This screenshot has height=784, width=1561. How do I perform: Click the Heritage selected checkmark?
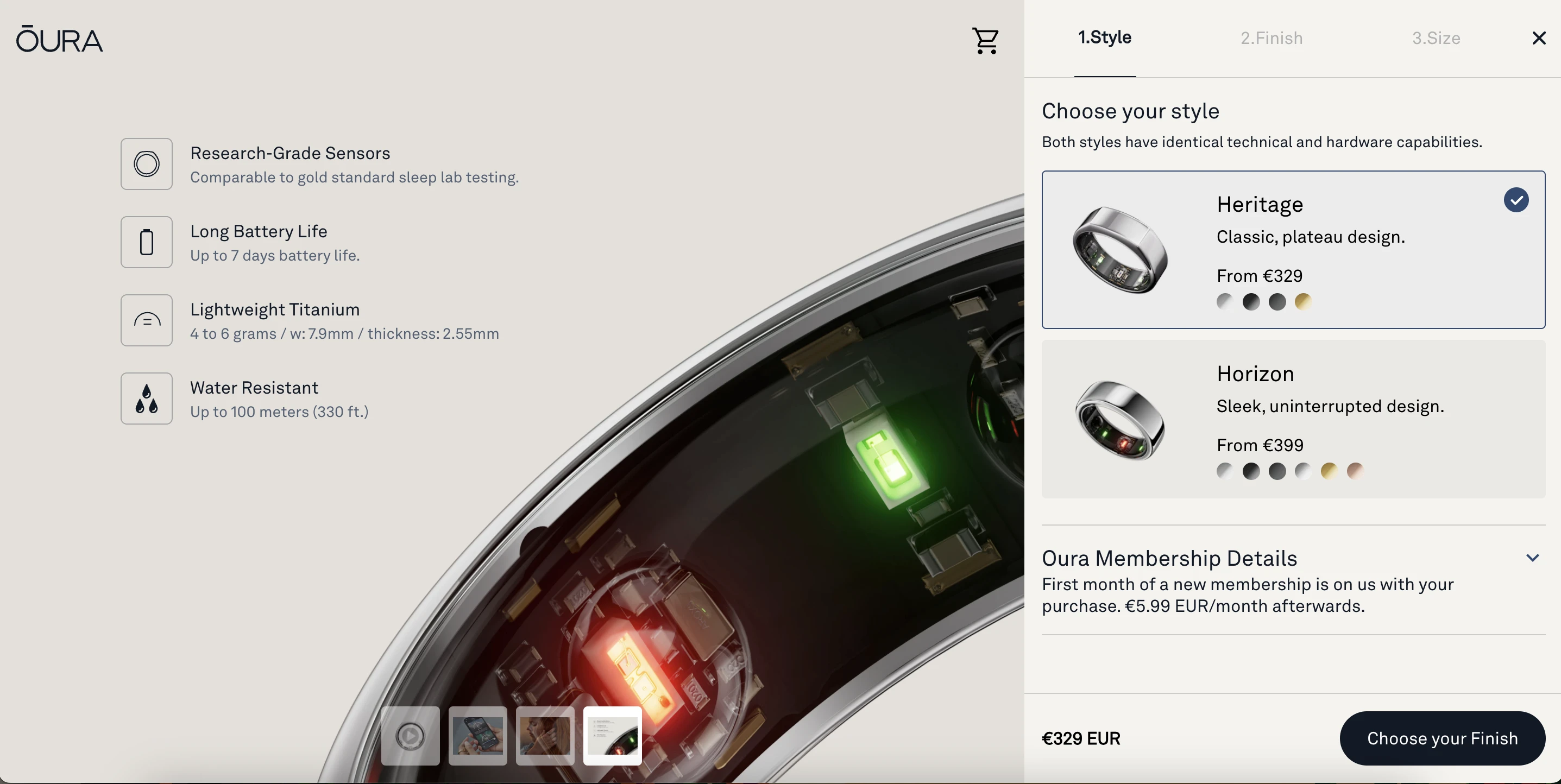point(1515,200)
